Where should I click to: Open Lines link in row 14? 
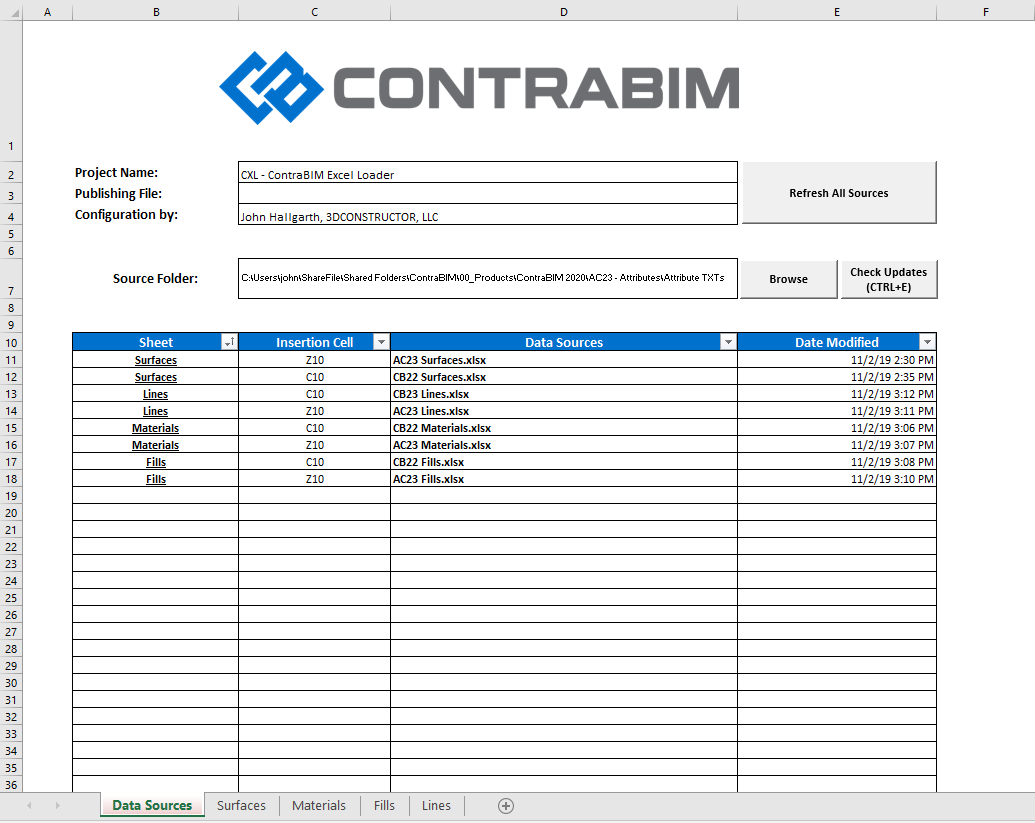pos(156,411)
